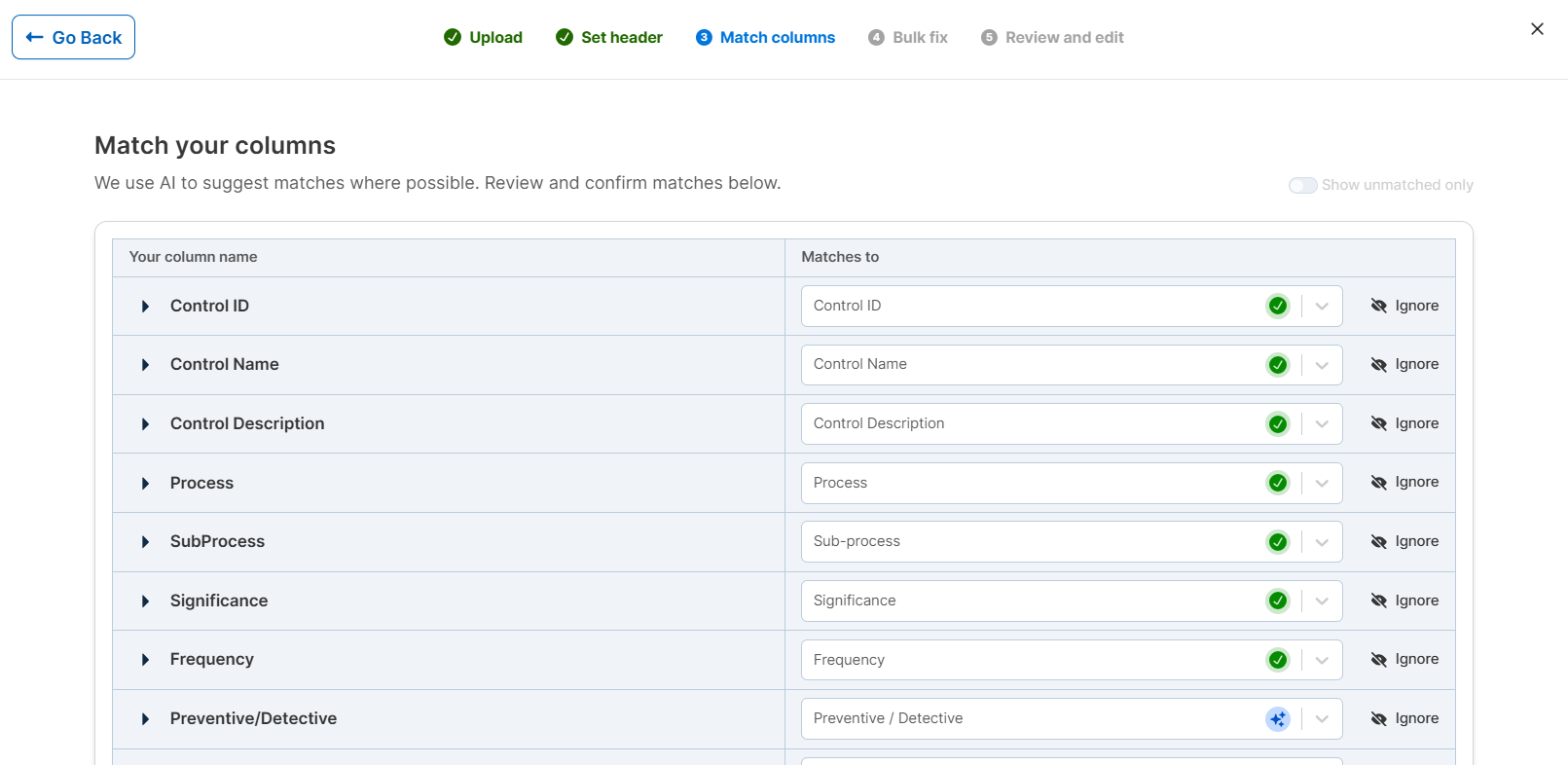This screenshot has width=1568, height=765.
Task: Ignore the Control Name column
Action: pos(1404,364)
